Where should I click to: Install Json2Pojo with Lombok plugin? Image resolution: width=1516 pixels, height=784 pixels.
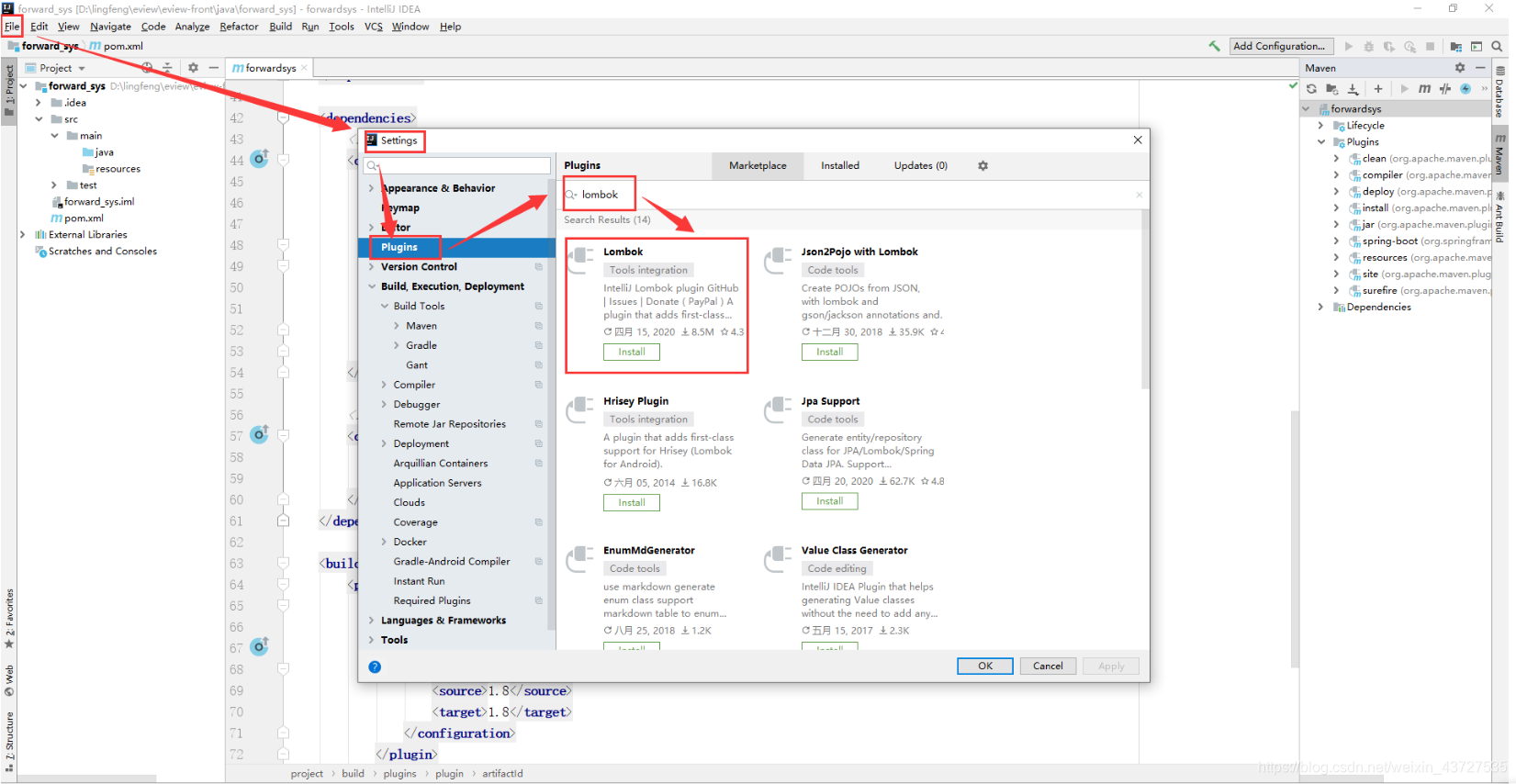(830, 353)
